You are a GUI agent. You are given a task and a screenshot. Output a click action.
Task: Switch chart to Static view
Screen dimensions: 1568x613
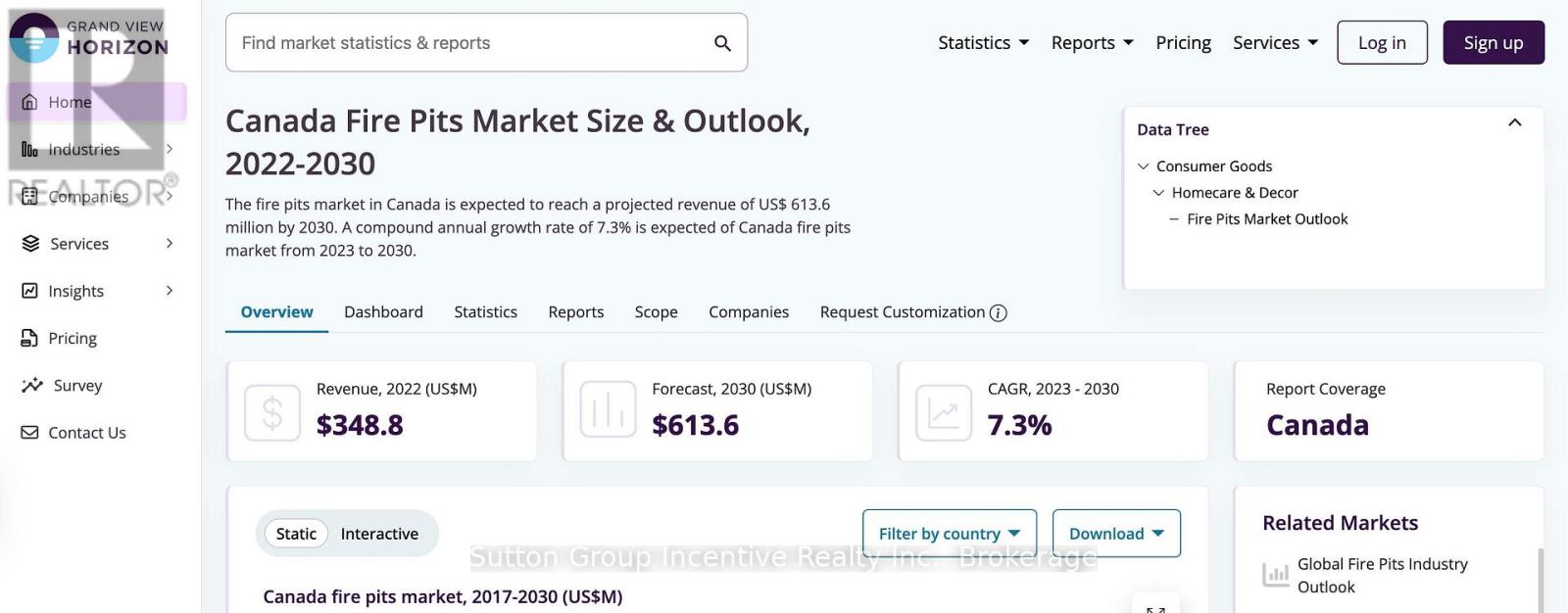pyautogui.click(x=296, y=534)
